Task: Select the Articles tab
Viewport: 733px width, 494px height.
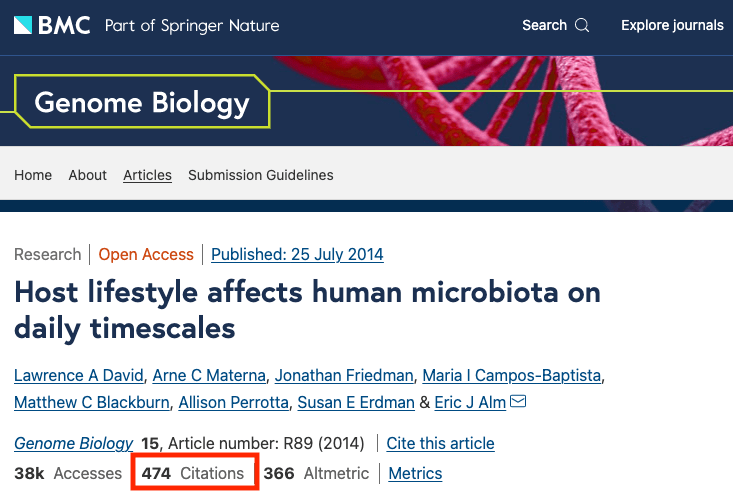Action: (x=147, y=175)
